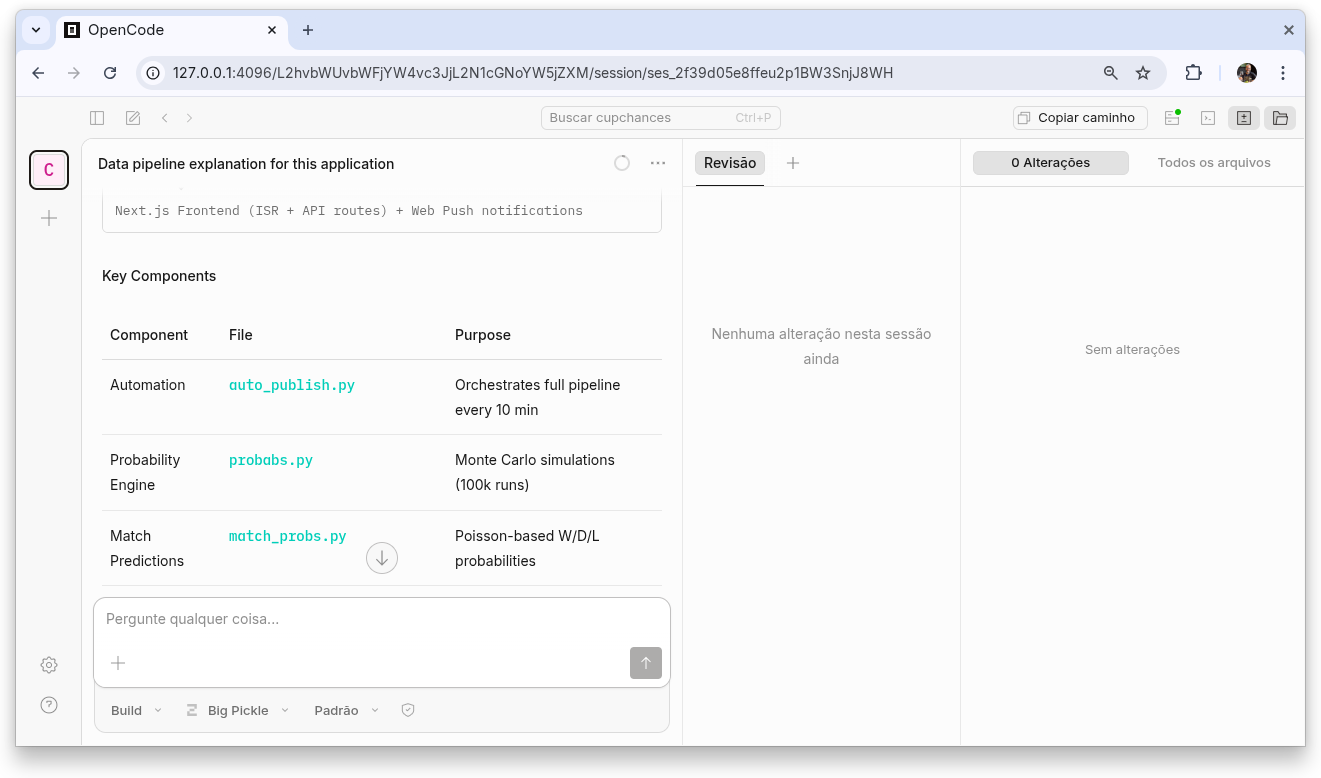Open the help question mark icon
The height and width of the screenshot is (778, 1321).
click(x=49, y=705)
